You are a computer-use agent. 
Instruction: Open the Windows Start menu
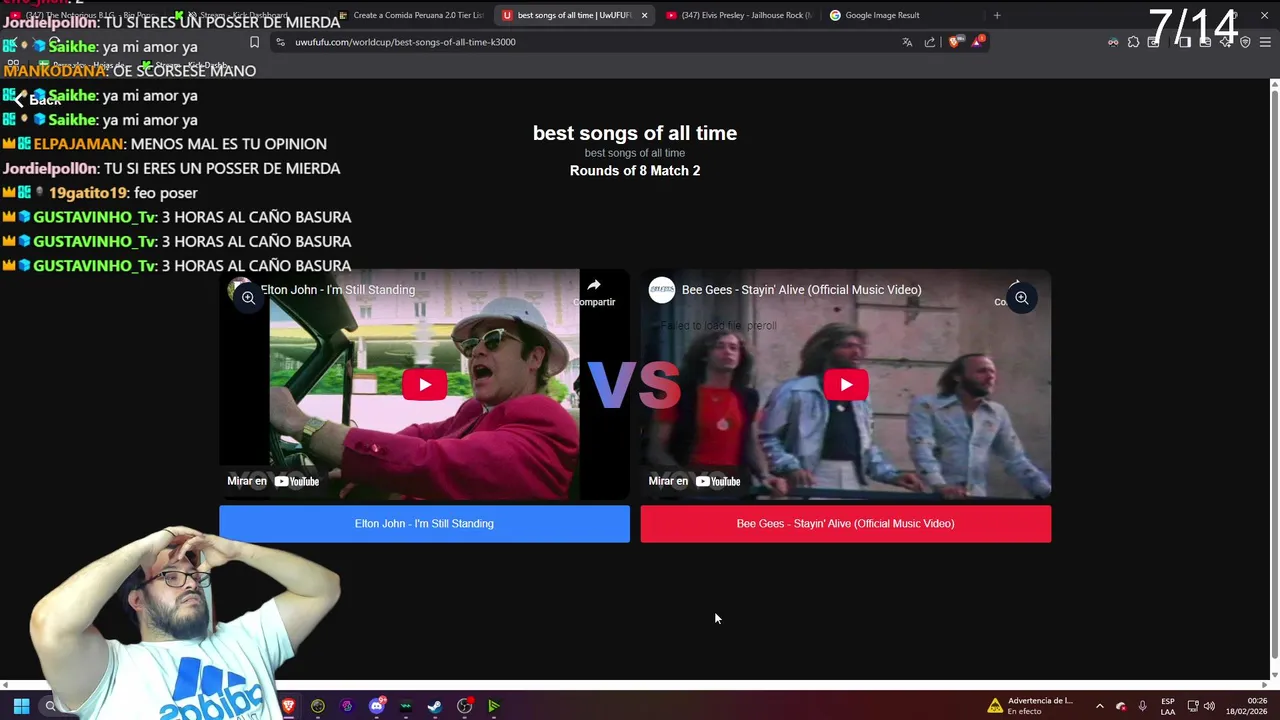tap(21, 706)
